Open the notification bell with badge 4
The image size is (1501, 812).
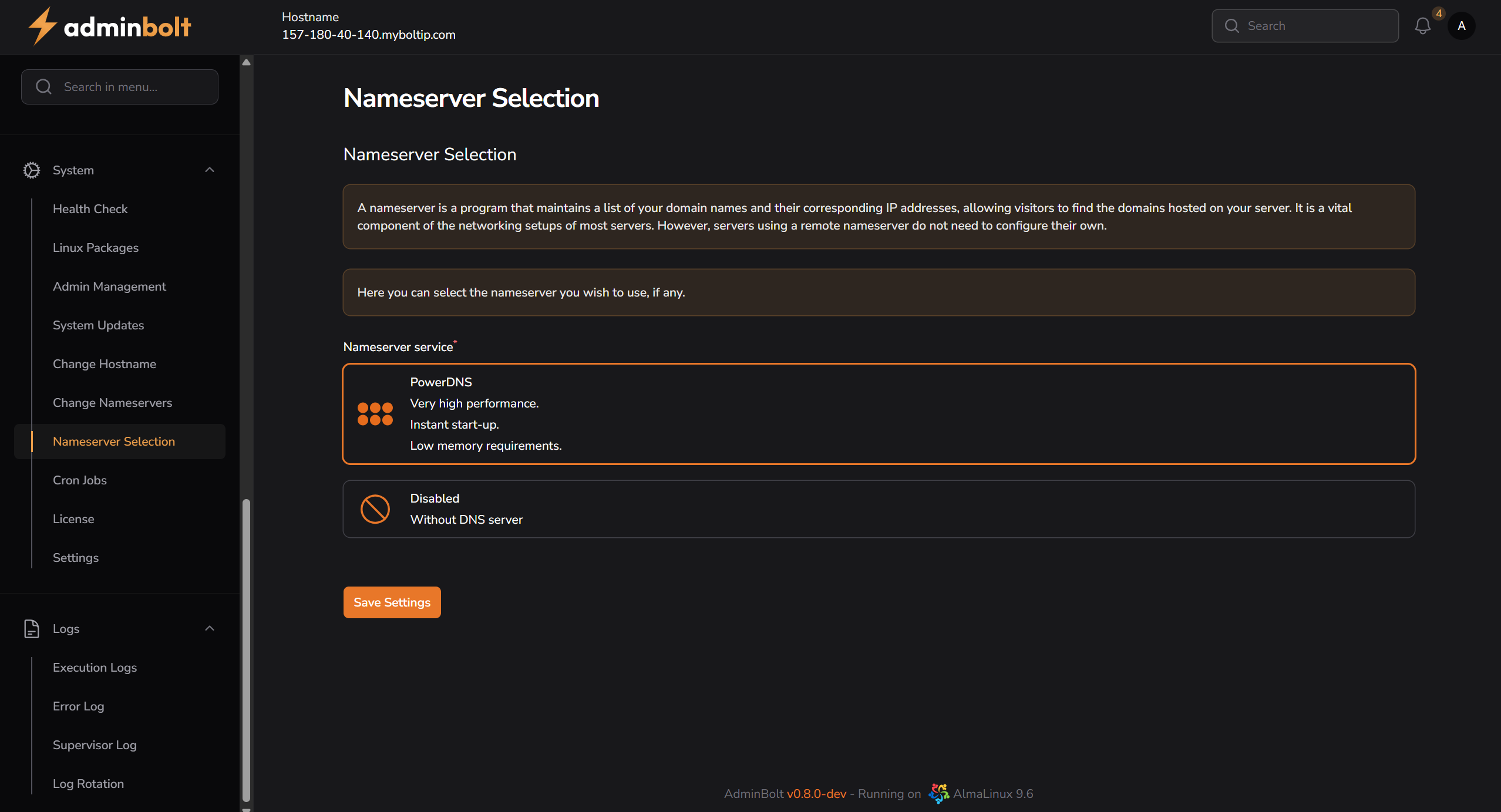point(1423,25)
